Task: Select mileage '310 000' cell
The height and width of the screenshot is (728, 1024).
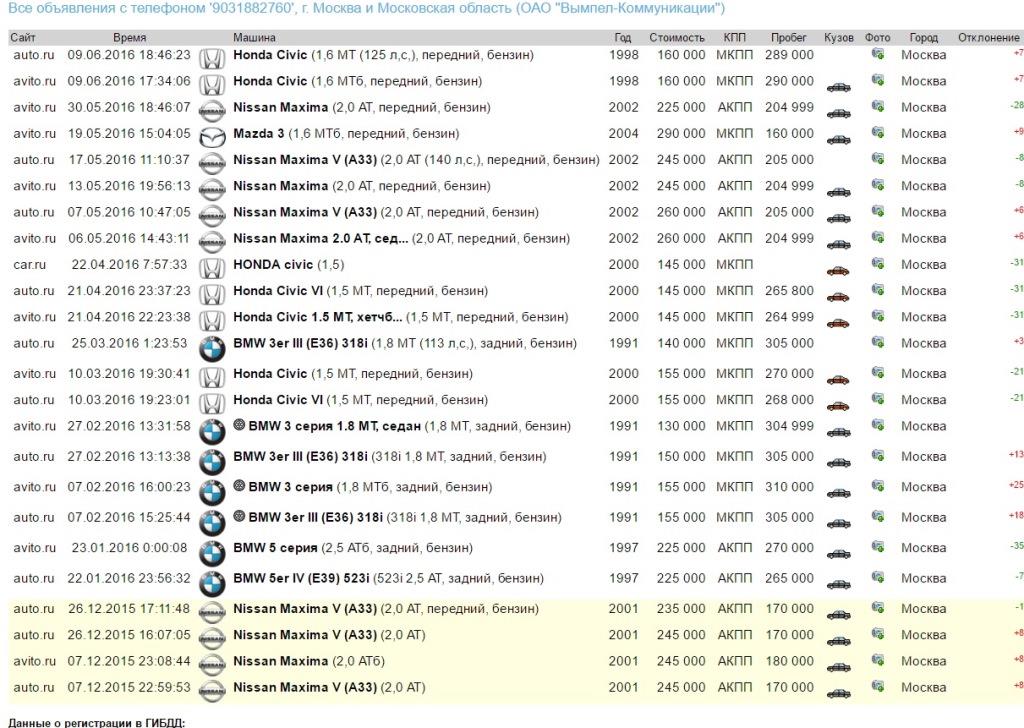Action: [790, 487]
